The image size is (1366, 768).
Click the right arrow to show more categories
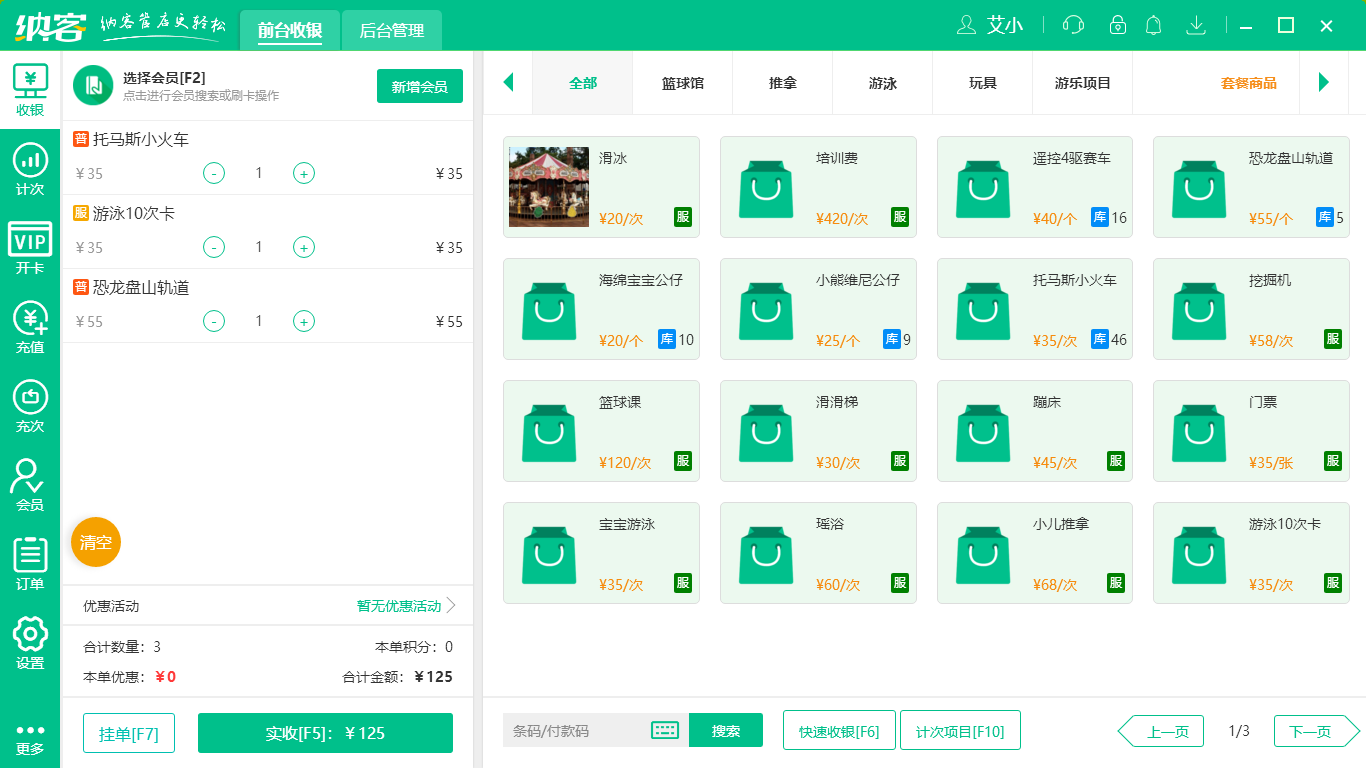click(1325, 84)
